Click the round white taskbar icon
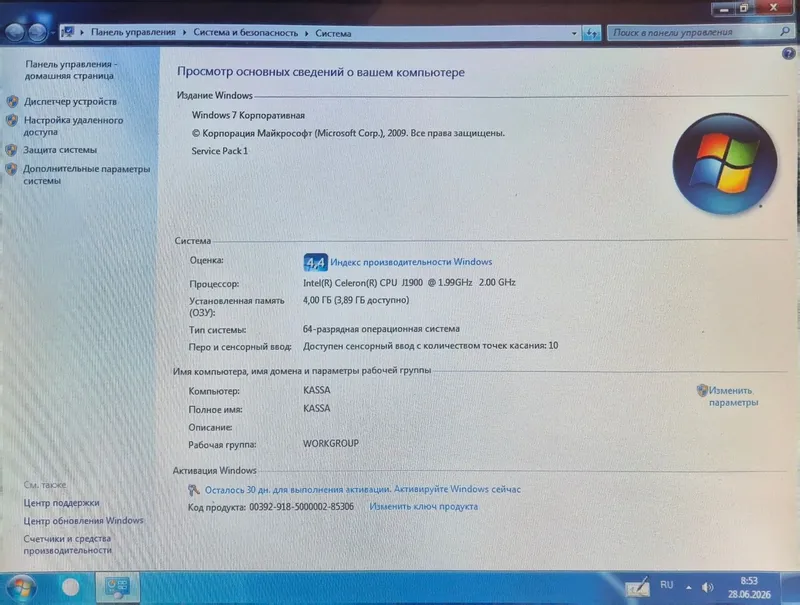This screenshot has height=605, width=800. tap(70, 587)
